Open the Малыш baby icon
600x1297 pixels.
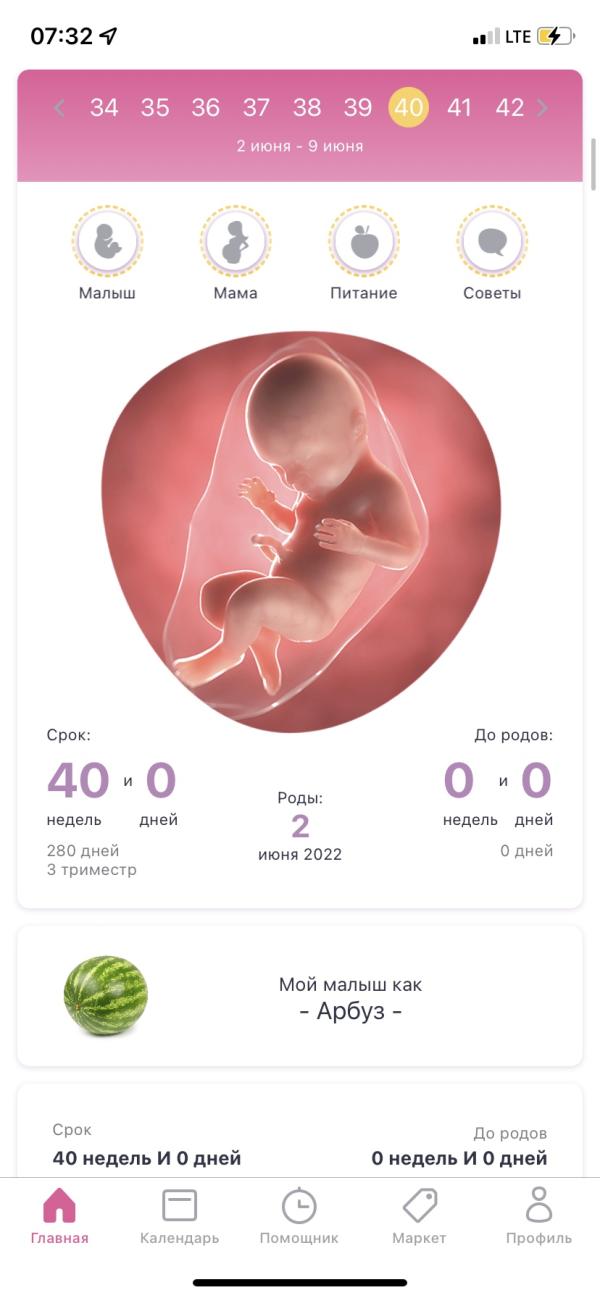107,241
